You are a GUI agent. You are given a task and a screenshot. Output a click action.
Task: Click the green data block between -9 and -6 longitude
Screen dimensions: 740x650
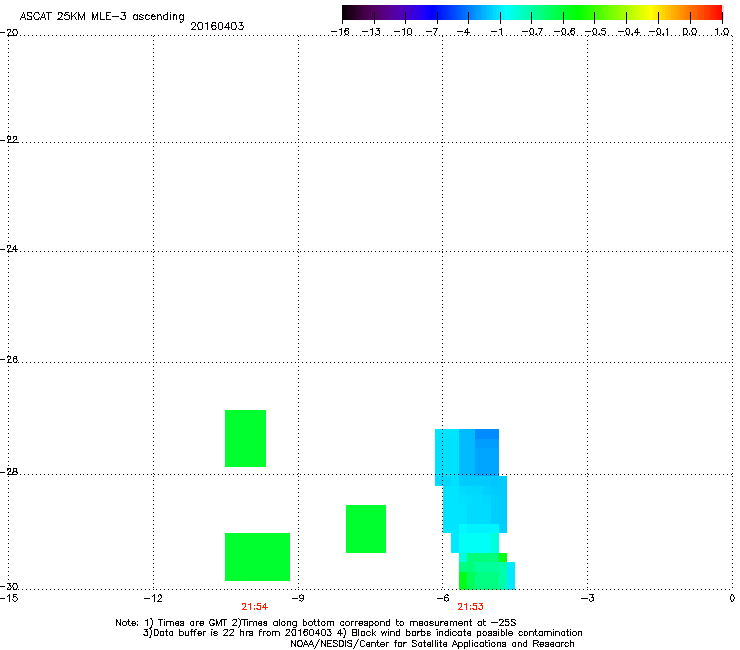click(x=366, y=529)
